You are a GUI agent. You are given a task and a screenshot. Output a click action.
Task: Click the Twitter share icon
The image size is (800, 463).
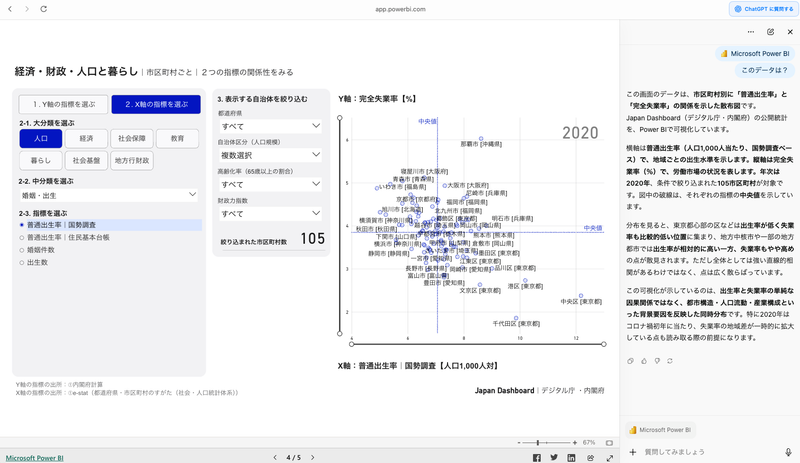554,457
